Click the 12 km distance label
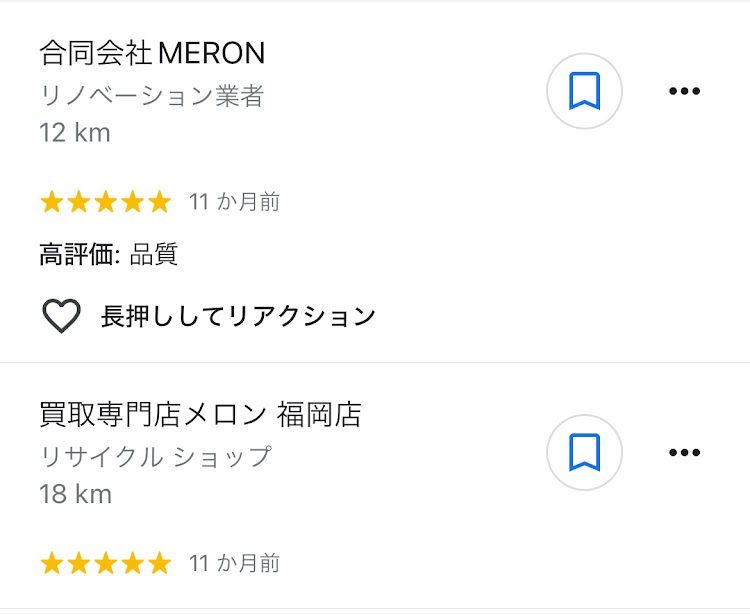 [x=75, y=133]
